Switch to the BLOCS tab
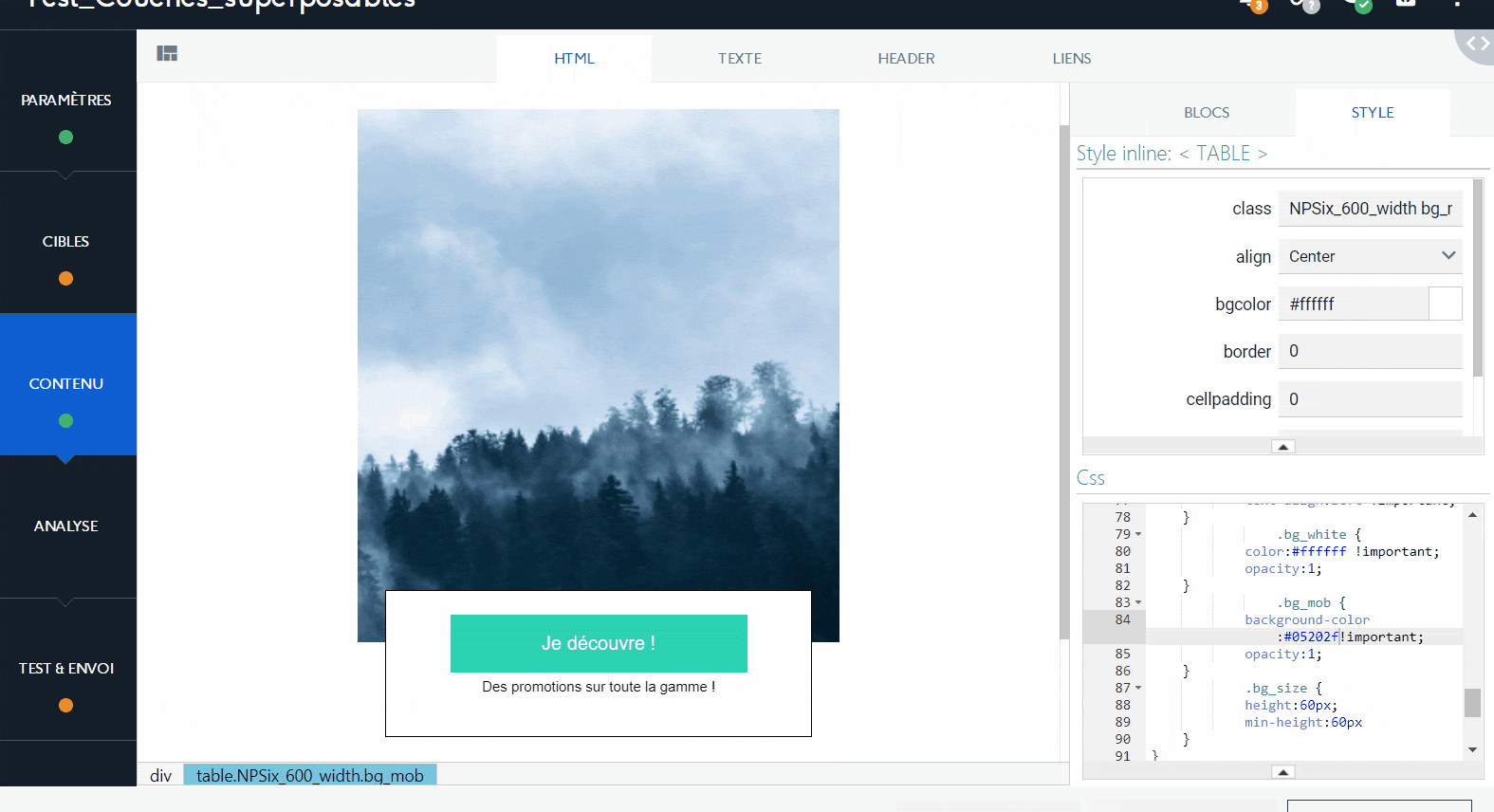 pyautogui.click(x=1206, y=113)
